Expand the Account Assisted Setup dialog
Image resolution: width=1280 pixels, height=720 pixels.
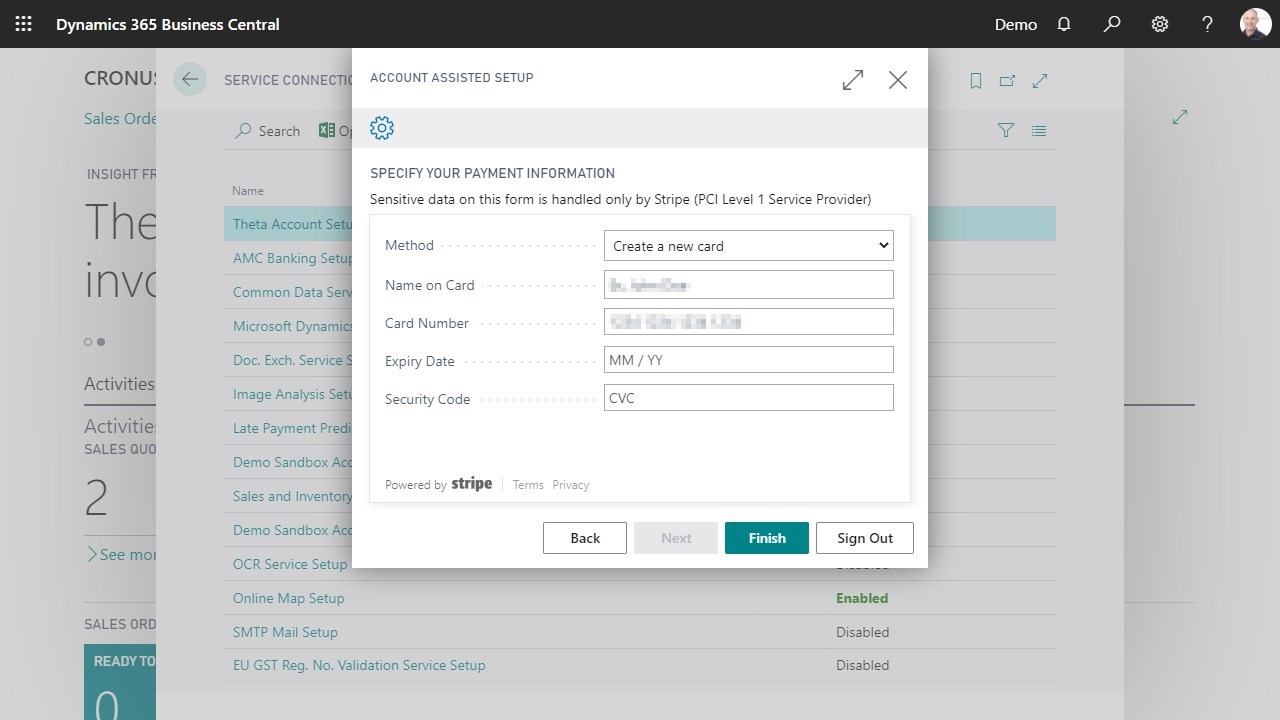(853, 80)
